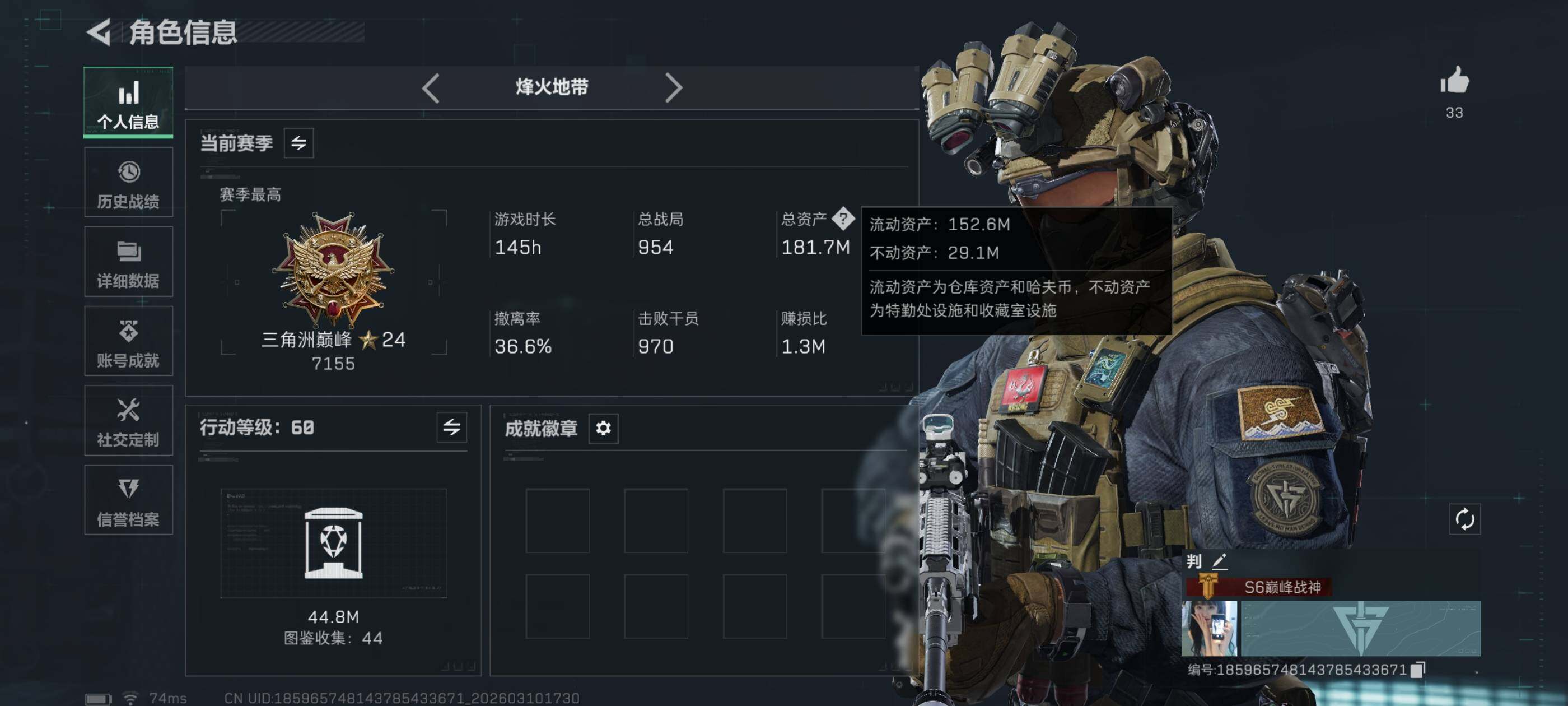The image size is (1568, 706).
Task: Toggle the 行动等级 swap button
Action: point(451,427)
